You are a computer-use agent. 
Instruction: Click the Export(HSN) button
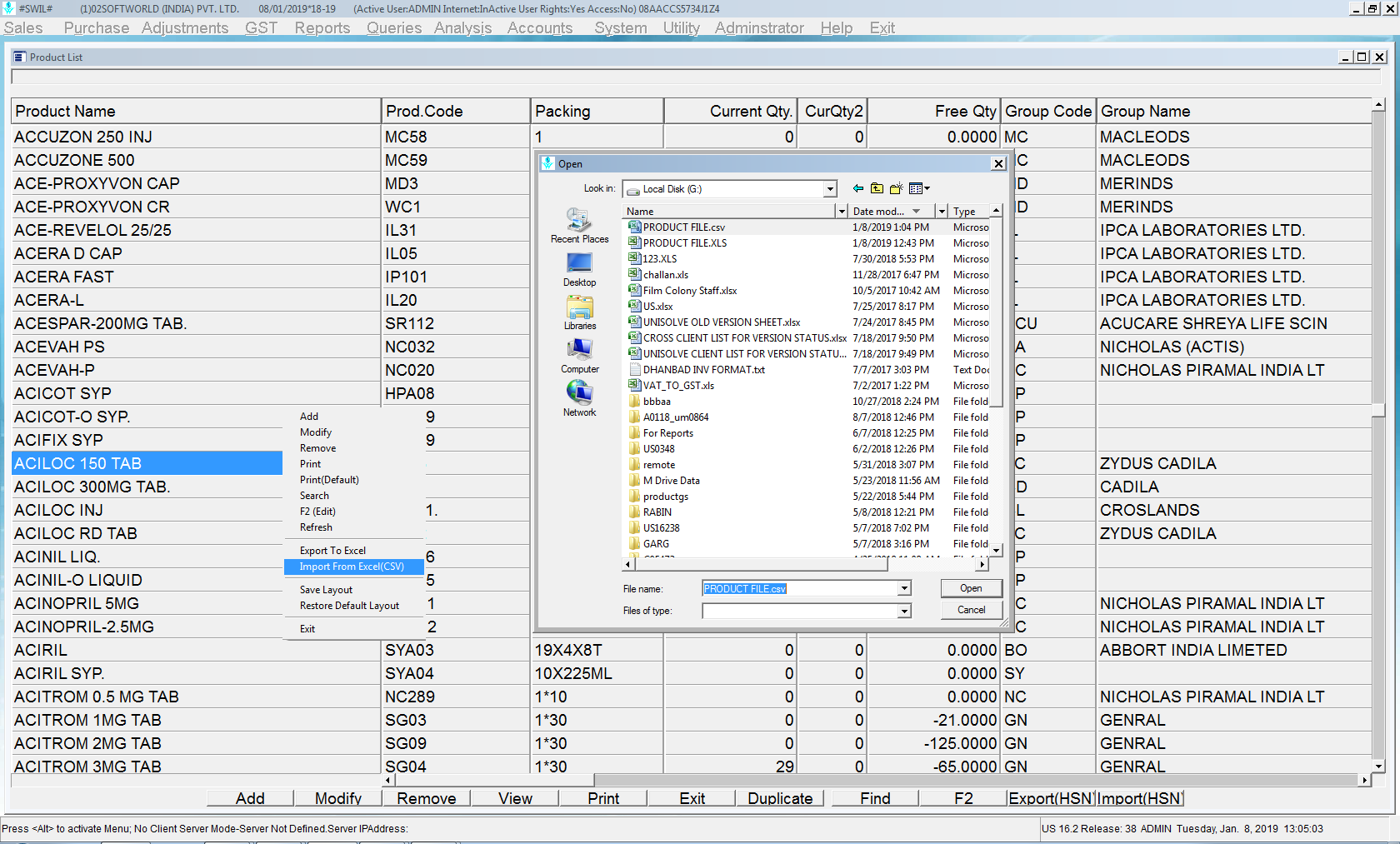1051,798
